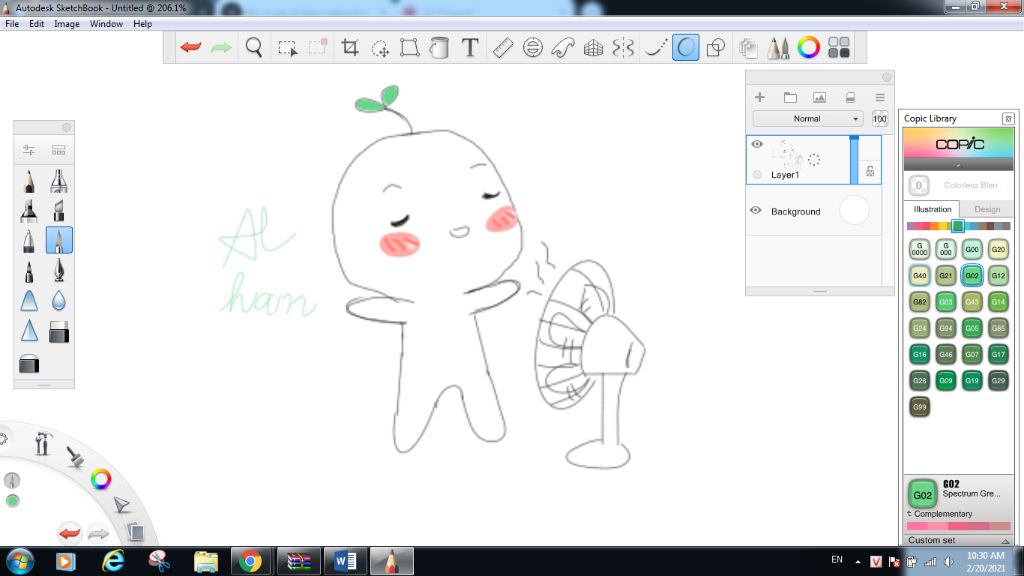1024x576 pixels.
Task: Open the Color Editor wheel in toolbar
Action: point(808,47)
